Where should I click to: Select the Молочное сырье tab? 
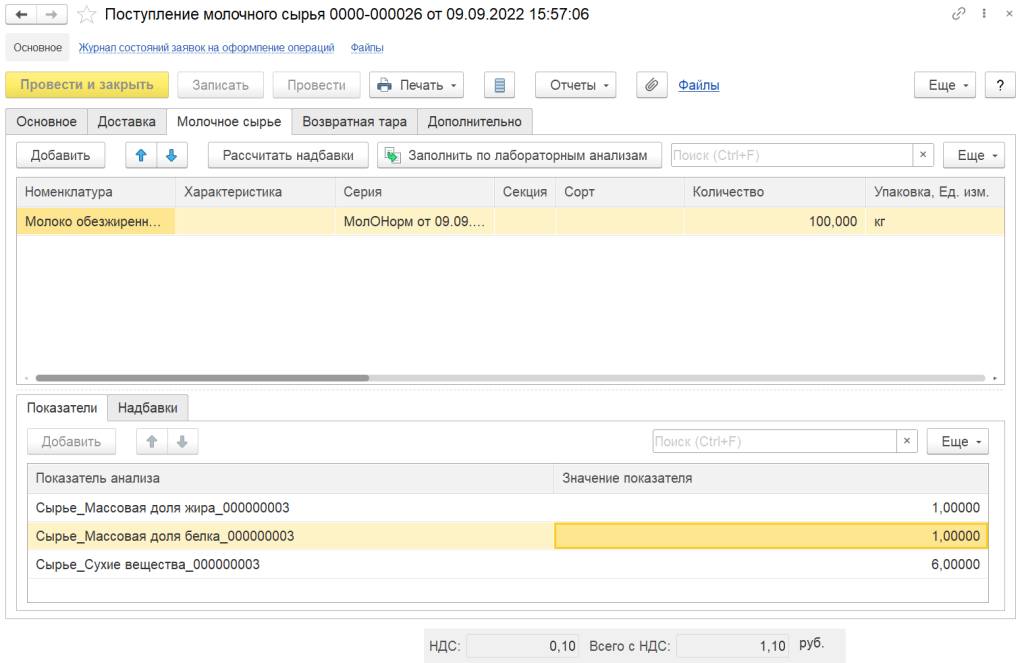(x=229, y=121)
